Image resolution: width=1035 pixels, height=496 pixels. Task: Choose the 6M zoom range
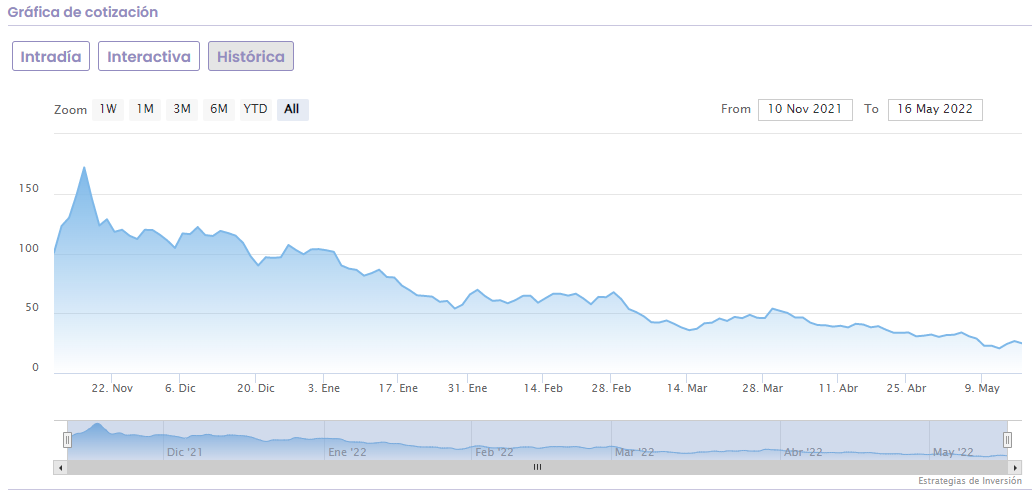pyautogui.click(x=219, y=110)
